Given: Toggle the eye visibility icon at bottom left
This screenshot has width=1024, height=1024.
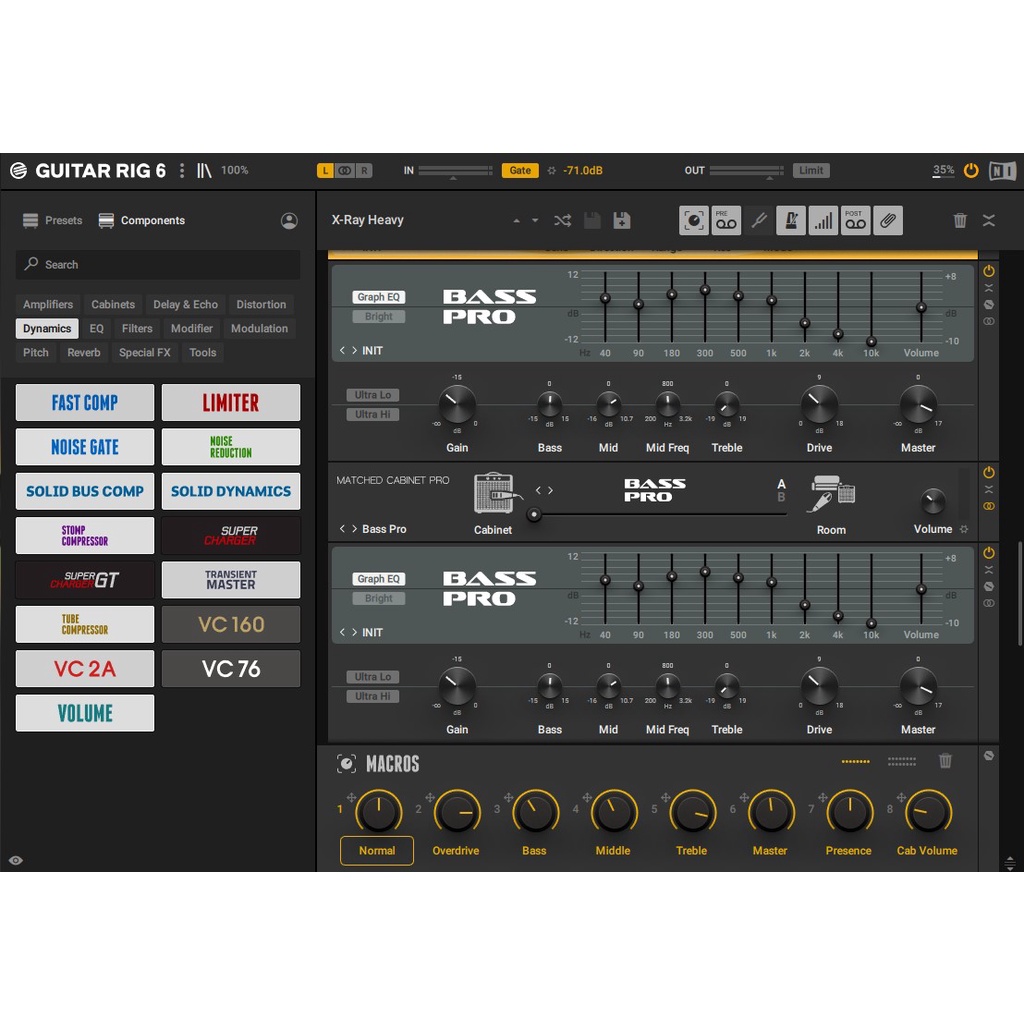Looking at the screenshot, I should coord(16,860).
